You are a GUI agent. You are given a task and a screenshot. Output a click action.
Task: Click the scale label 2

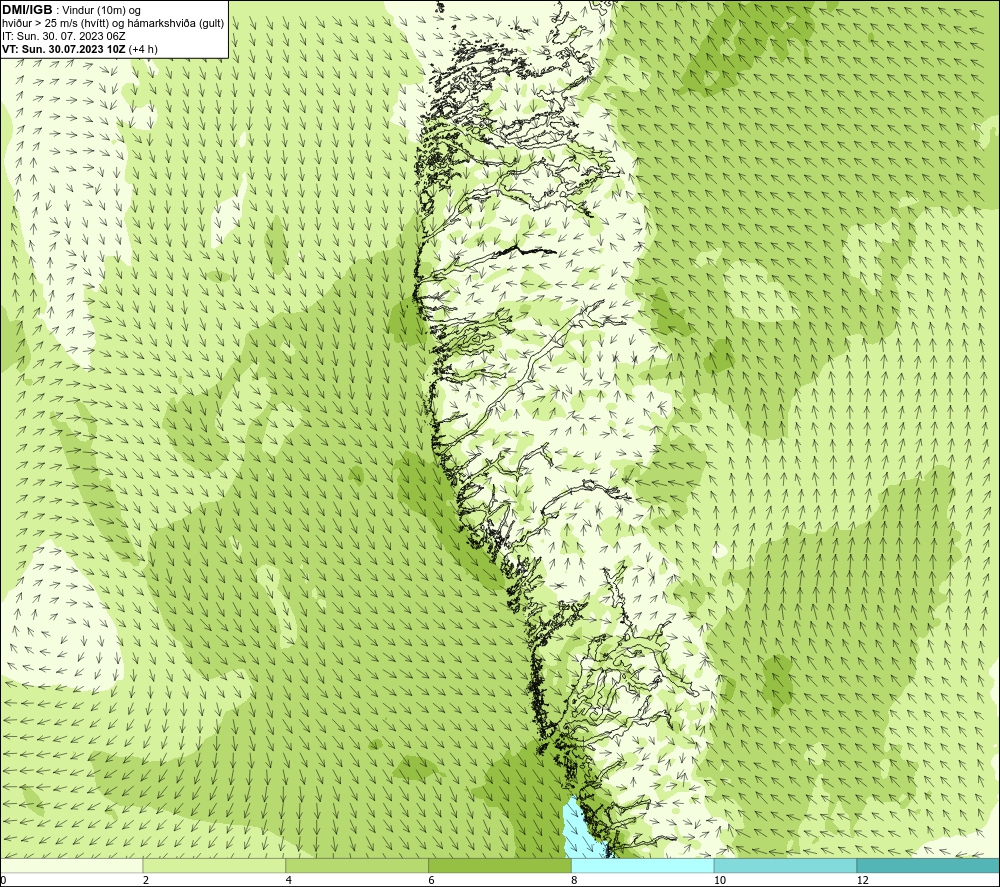tap(146, 880)
